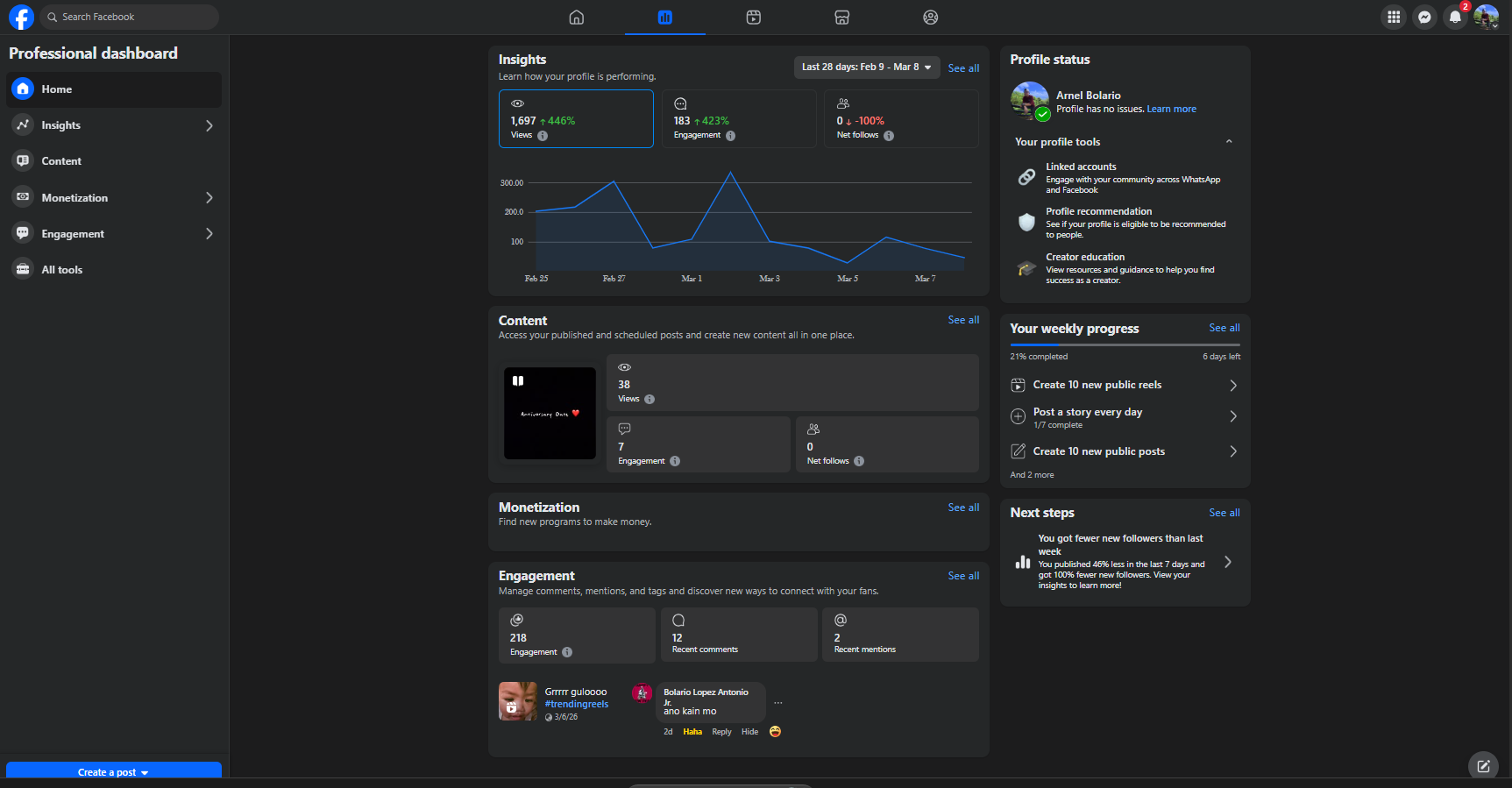
Task: Click the Search Facebook field
Action: [130, 17]
